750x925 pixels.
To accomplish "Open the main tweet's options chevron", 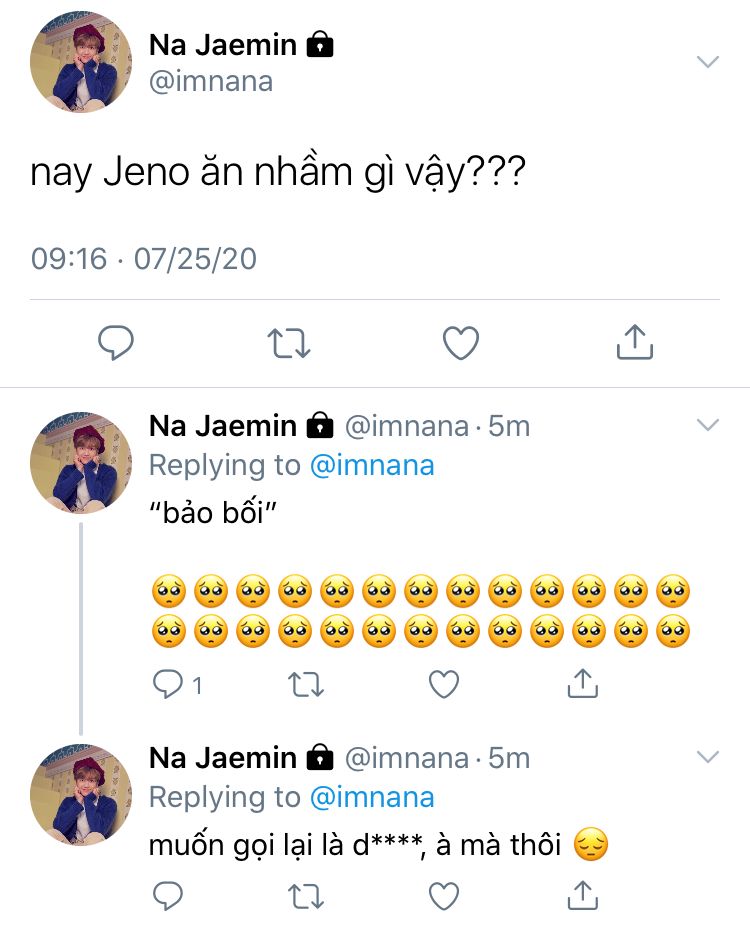I will [708, 62].
